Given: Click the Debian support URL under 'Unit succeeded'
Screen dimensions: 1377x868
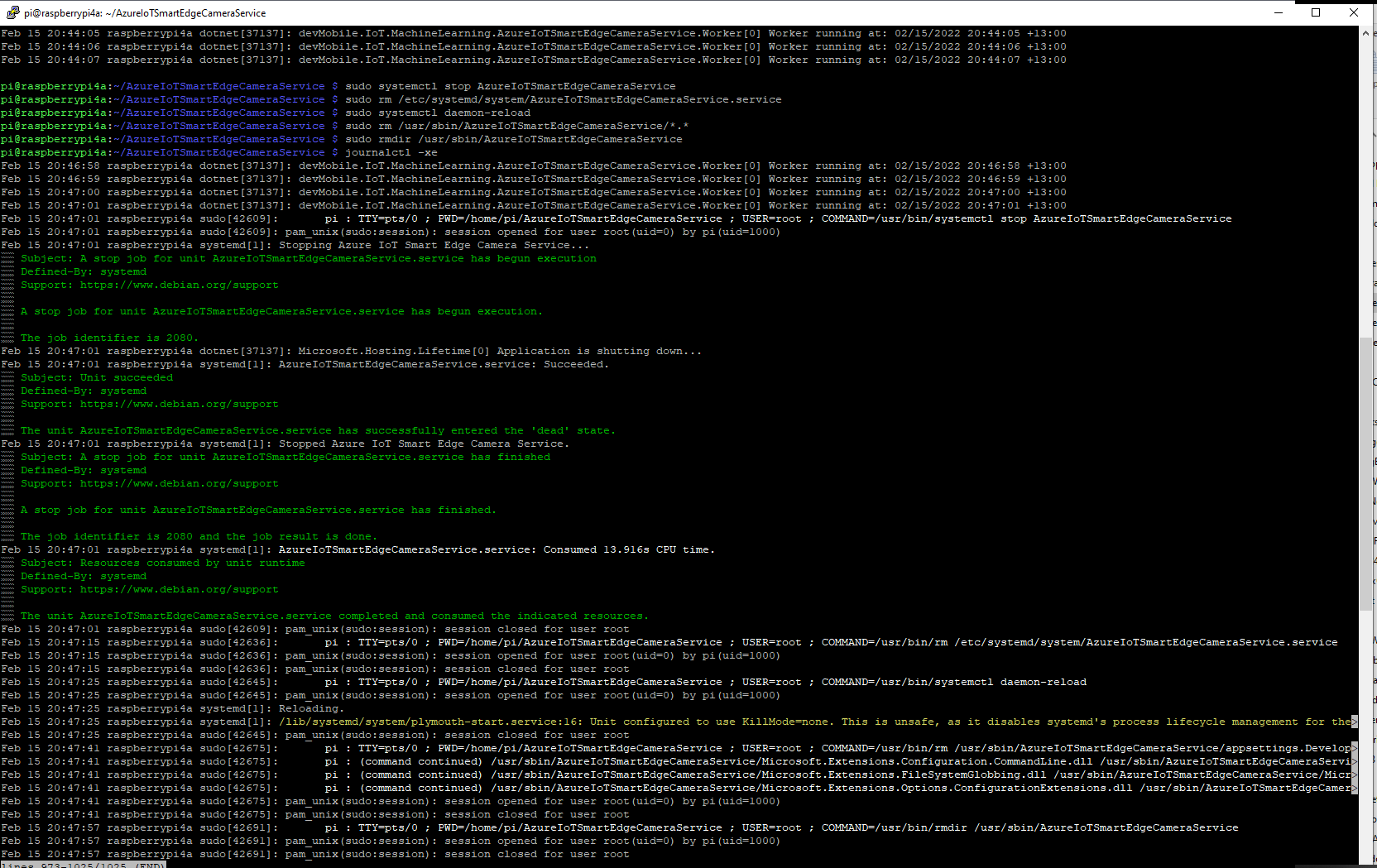Looking at the screenshot, I should 179,404.
